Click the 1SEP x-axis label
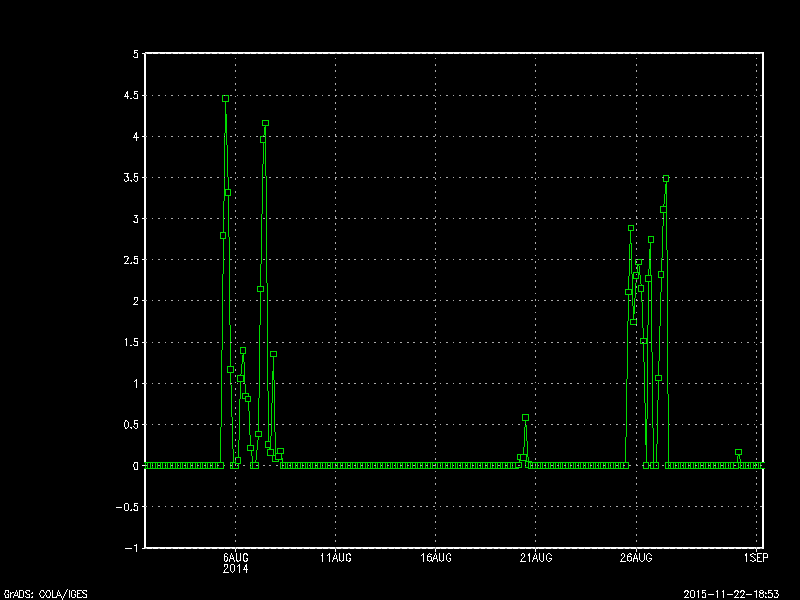This screenshot has height=600, width=800. tap(756, 558)
